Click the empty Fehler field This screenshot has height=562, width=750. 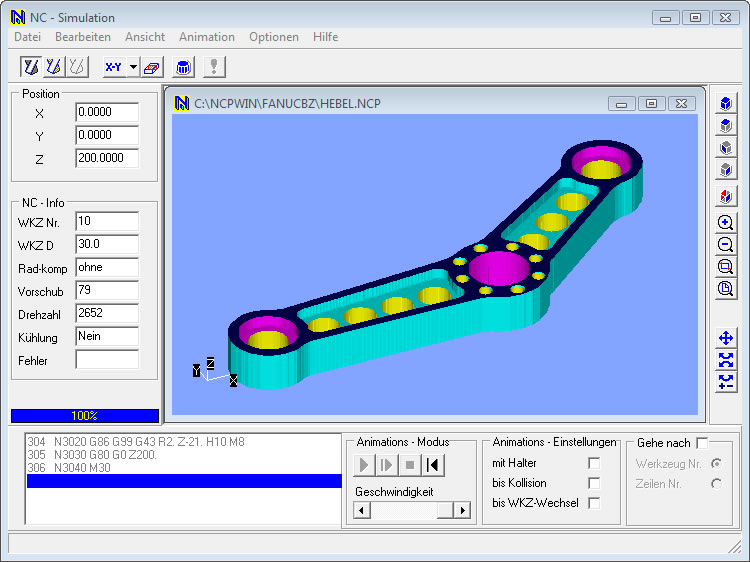107,359
